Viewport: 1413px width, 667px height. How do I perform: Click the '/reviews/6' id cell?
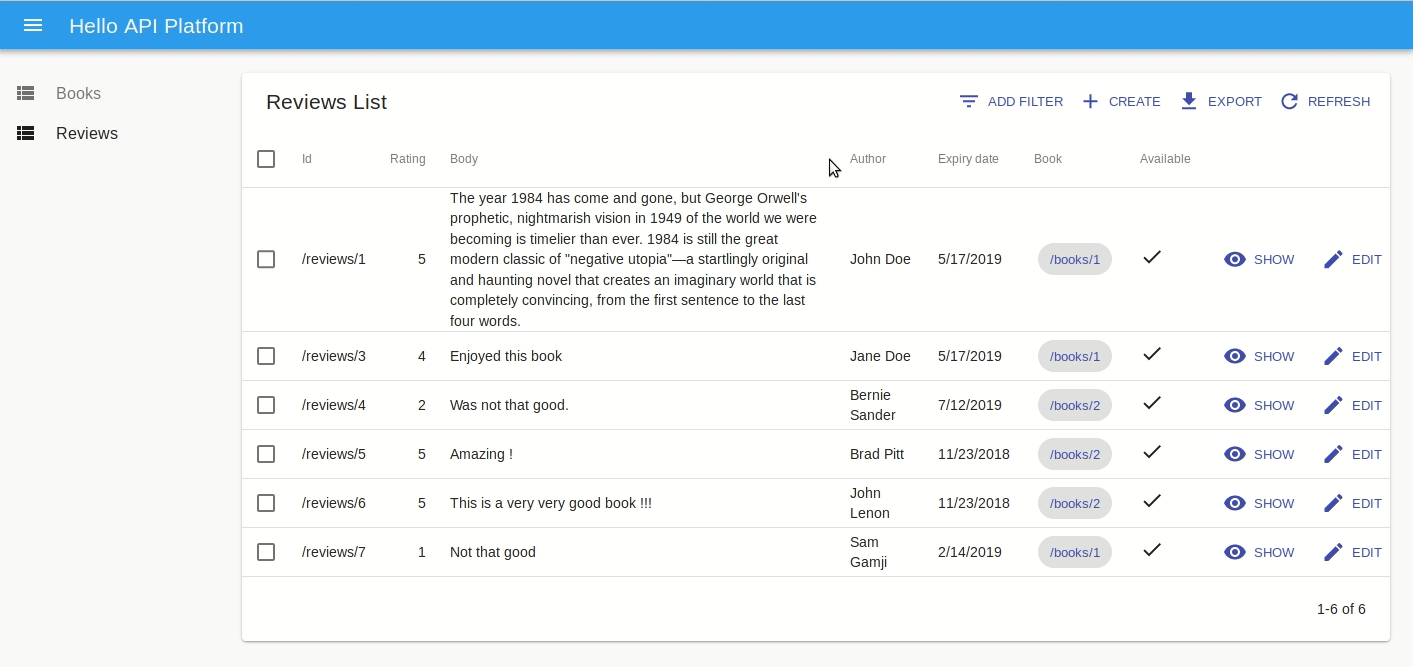point(334,503)
